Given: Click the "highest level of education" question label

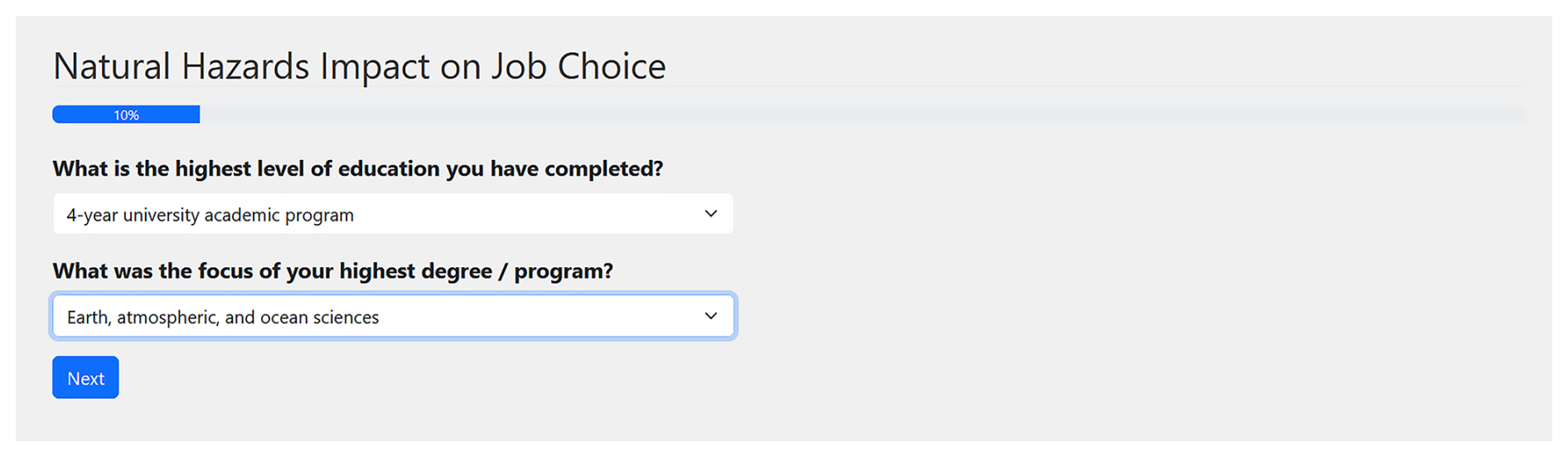Looking at the screenshot, I should (357, 168).
